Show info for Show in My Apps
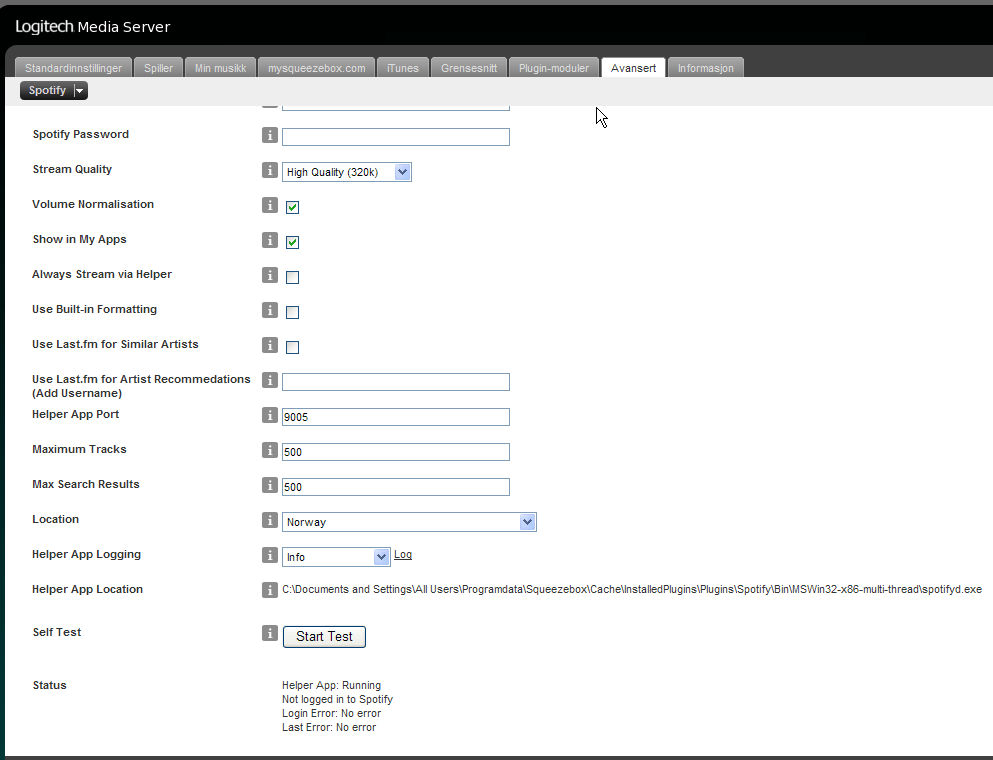Viewport: 993px width, 760px height. pyautogui.click(x=270, y=240)
